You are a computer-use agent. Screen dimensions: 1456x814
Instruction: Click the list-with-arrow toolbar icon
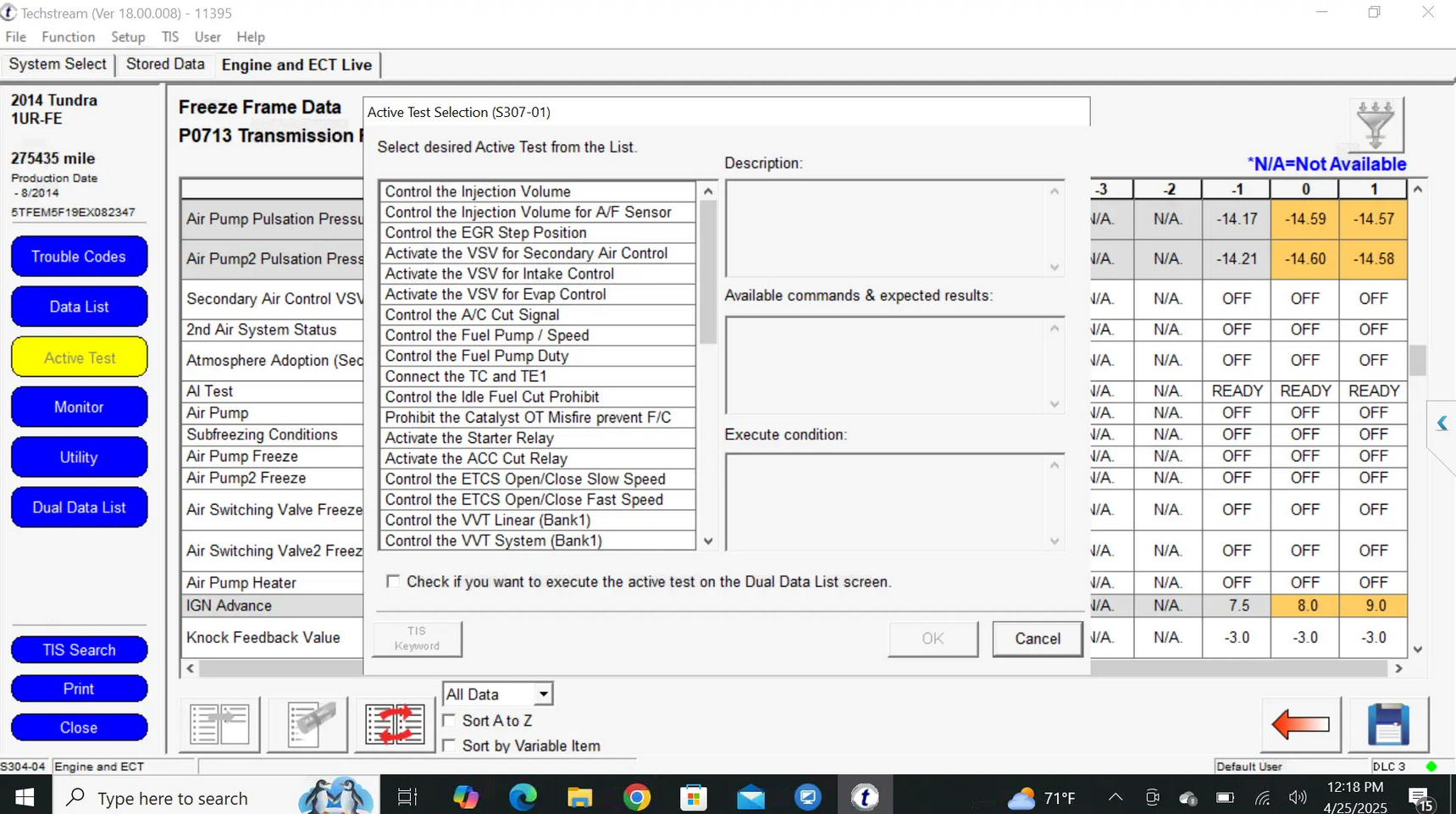click(219, 724)
